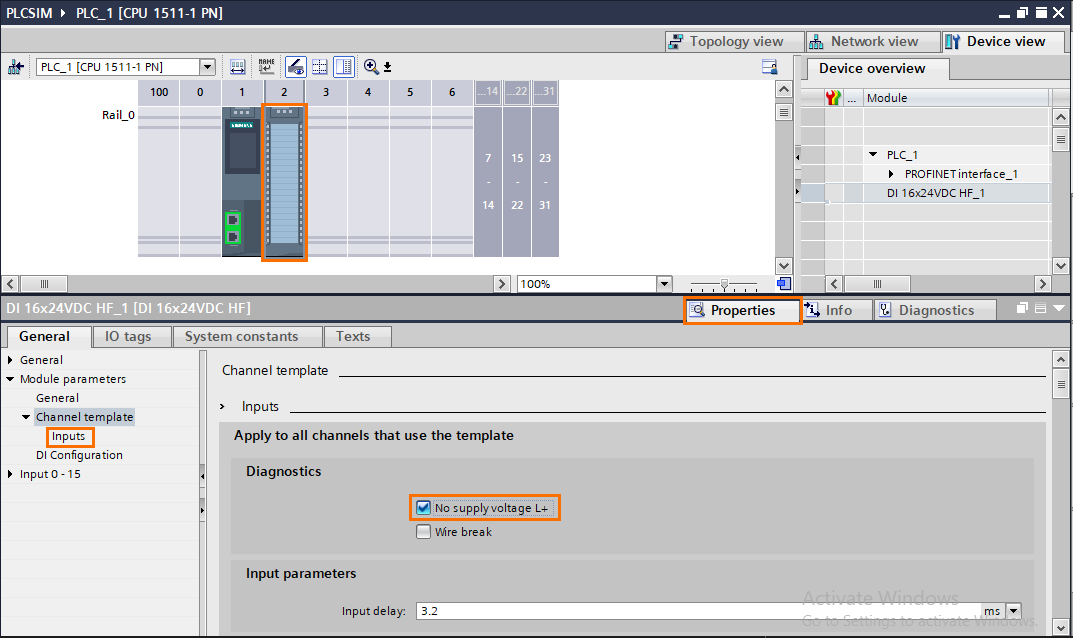Screen dimensions: 1073x638
Task: Toggle the fault column checkbox icon in Device overview
Action: [x=832, y=97]
